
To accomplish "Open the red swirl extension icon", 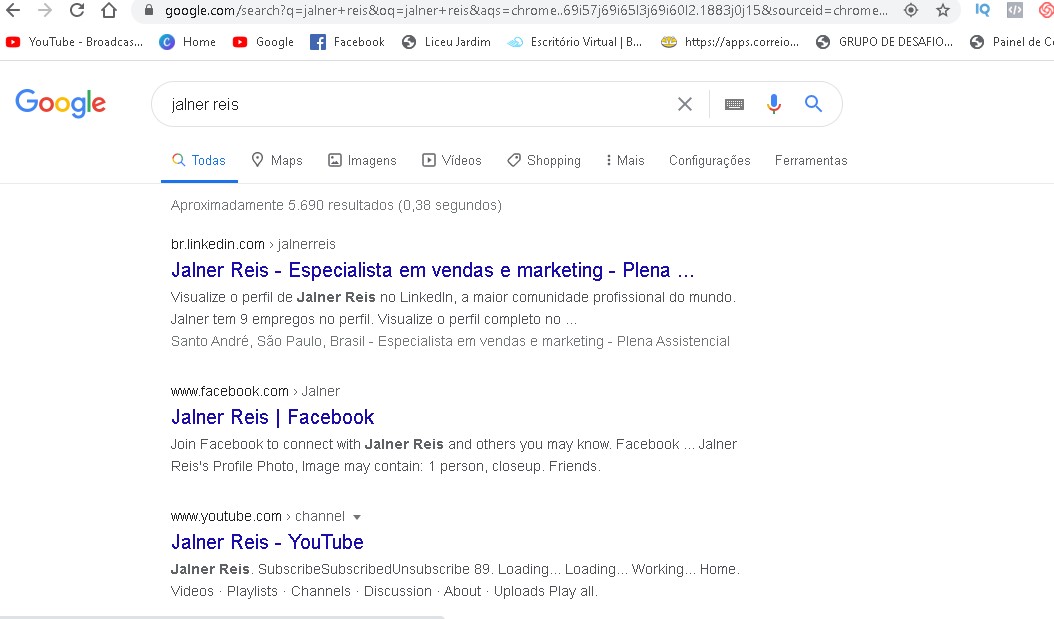I will pos(1046,10).
